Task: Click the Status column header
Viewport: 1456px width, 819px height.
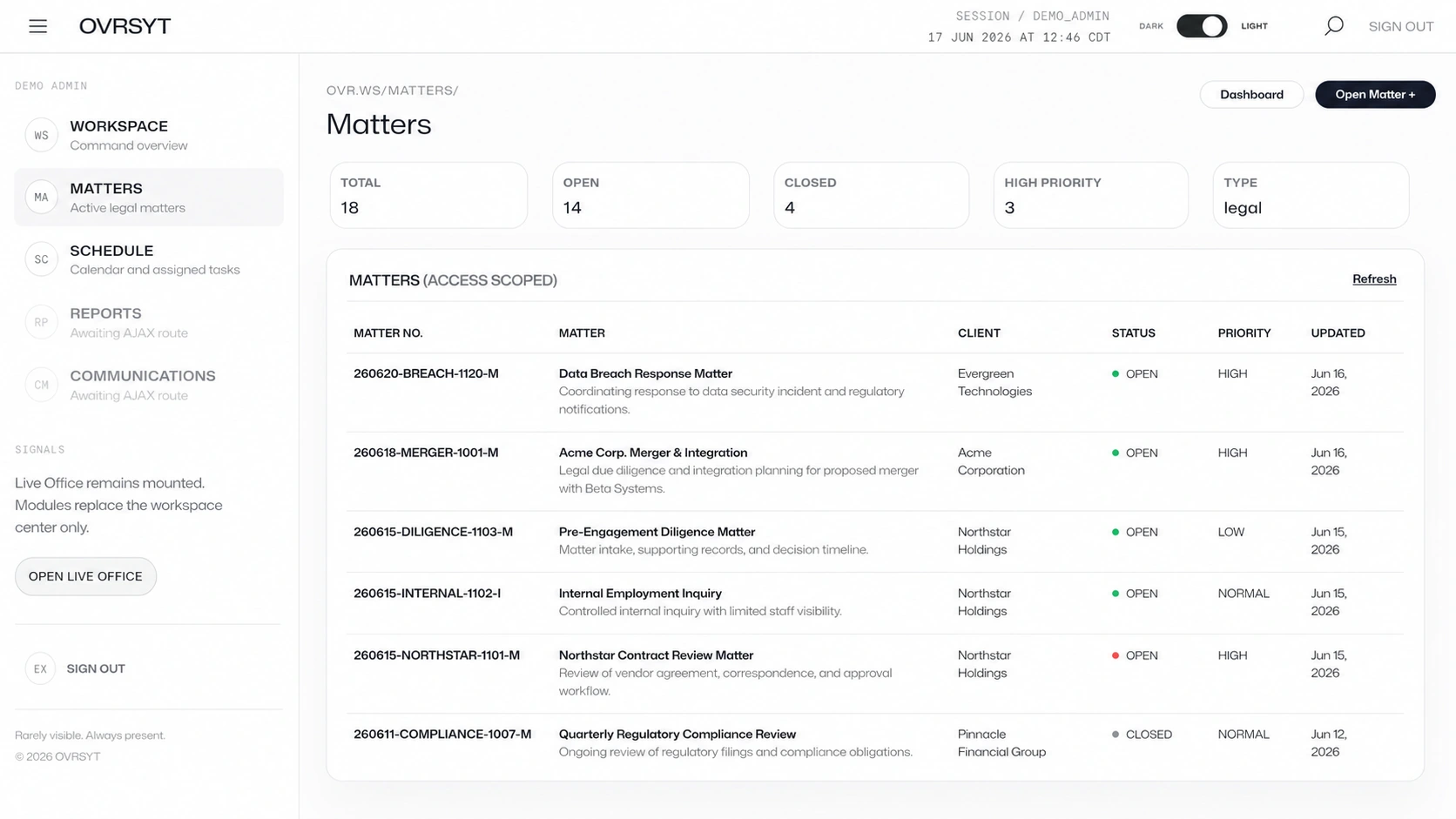Action: pyautogui.click(x=1133, y=333)
